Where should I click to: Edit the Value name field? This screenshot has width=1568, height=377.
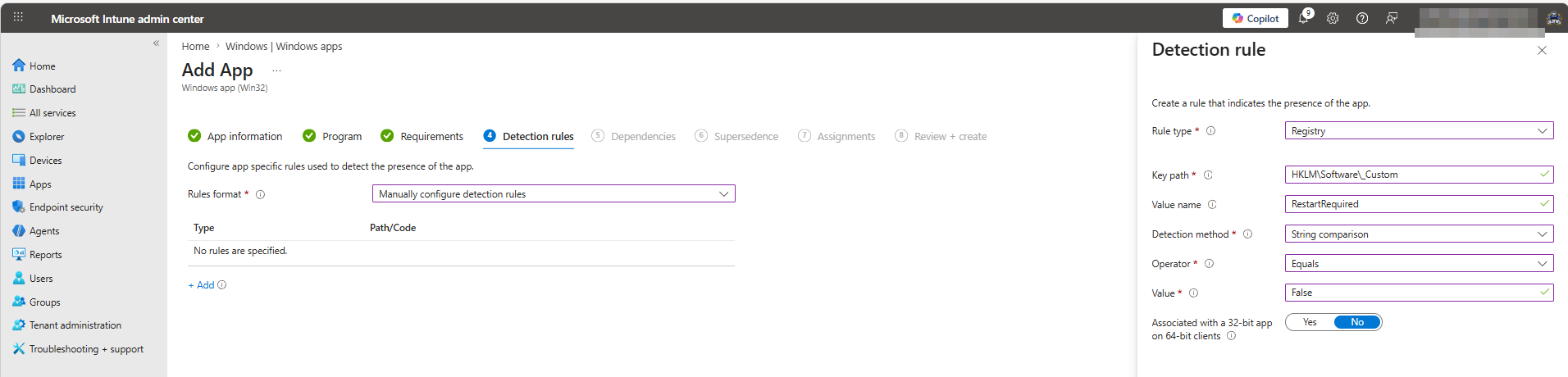[1419, 204]
